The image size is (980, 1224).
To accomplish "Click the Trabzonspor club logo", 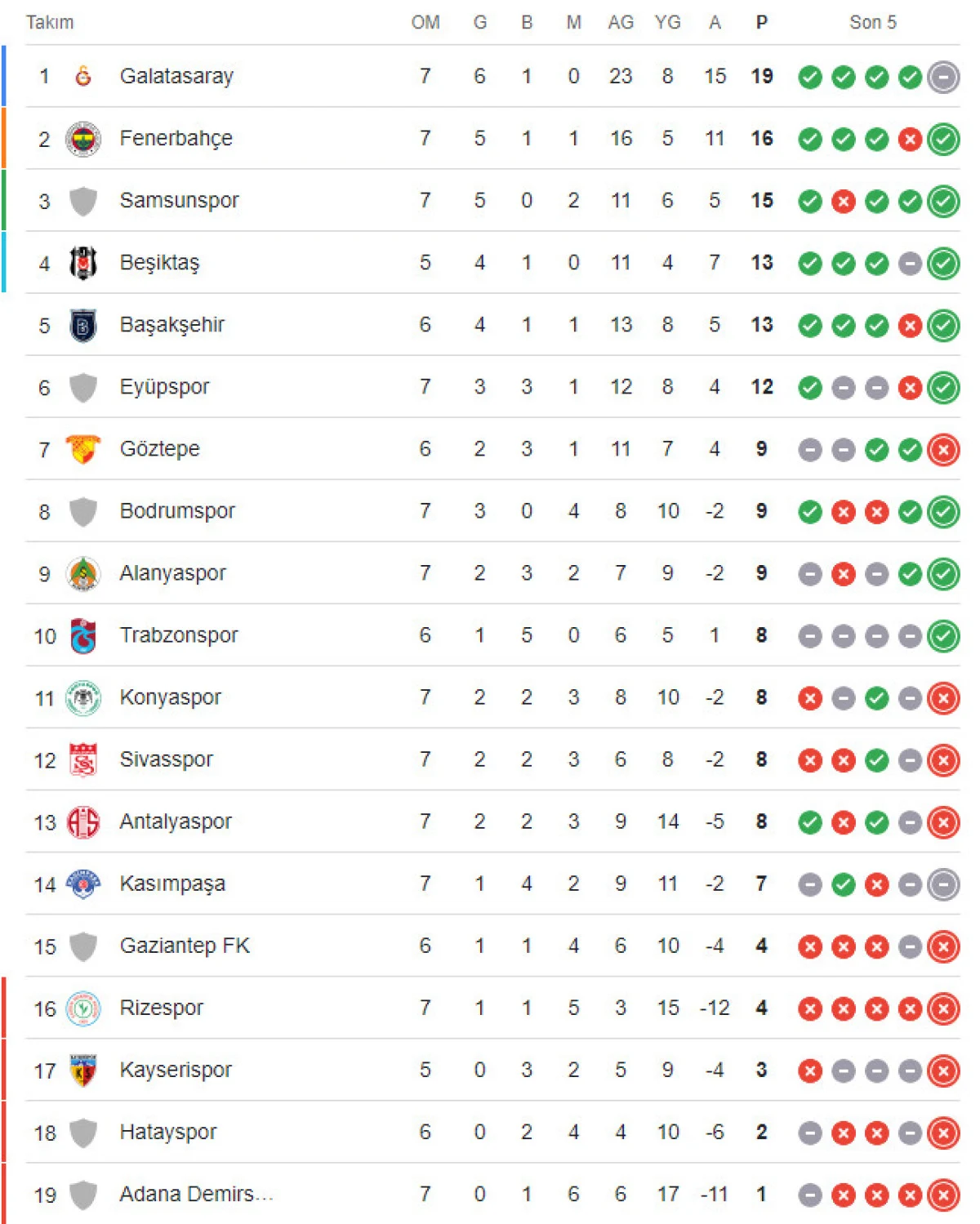I will coord(82,635).
